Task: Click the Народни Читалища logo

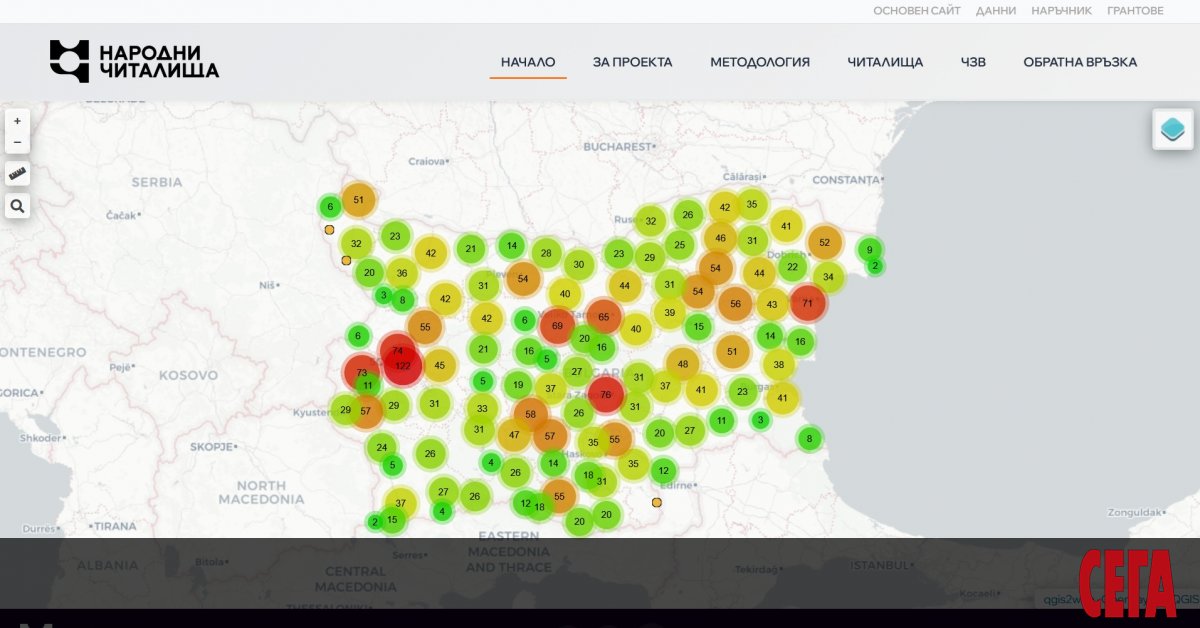Action: pos(134,61)
